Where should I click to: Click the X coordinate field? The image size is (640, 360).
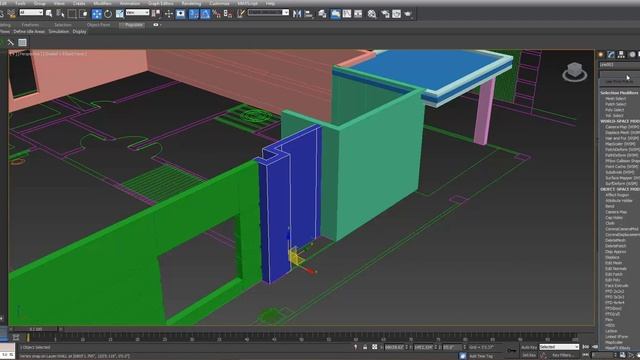(x=395, y=347)
